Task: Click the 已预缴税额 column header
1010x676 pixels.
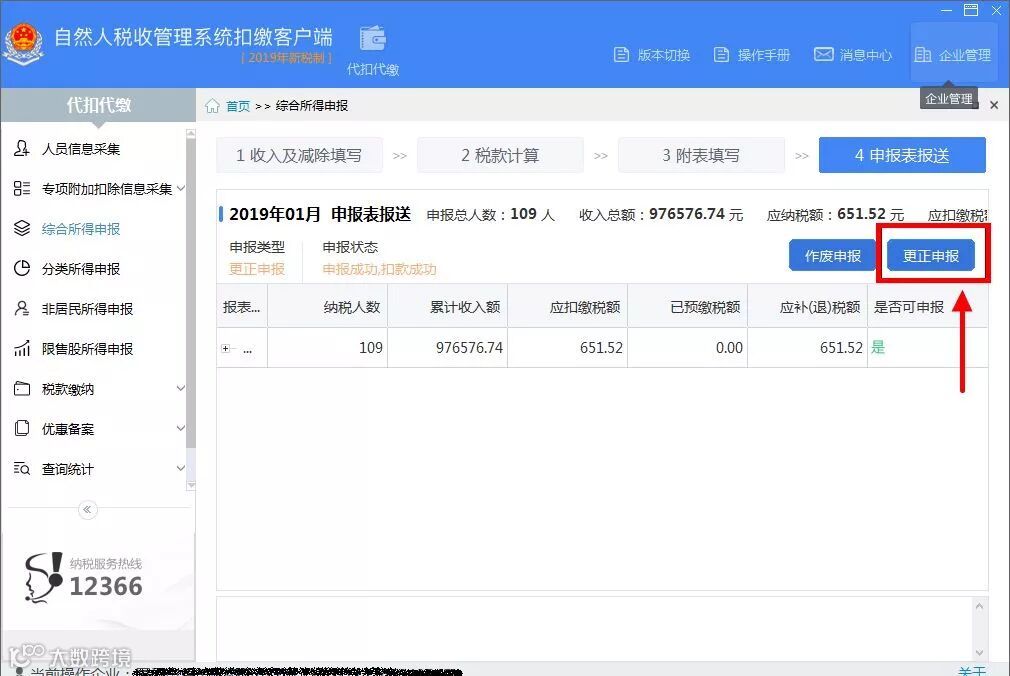Action: coord(687,307)
